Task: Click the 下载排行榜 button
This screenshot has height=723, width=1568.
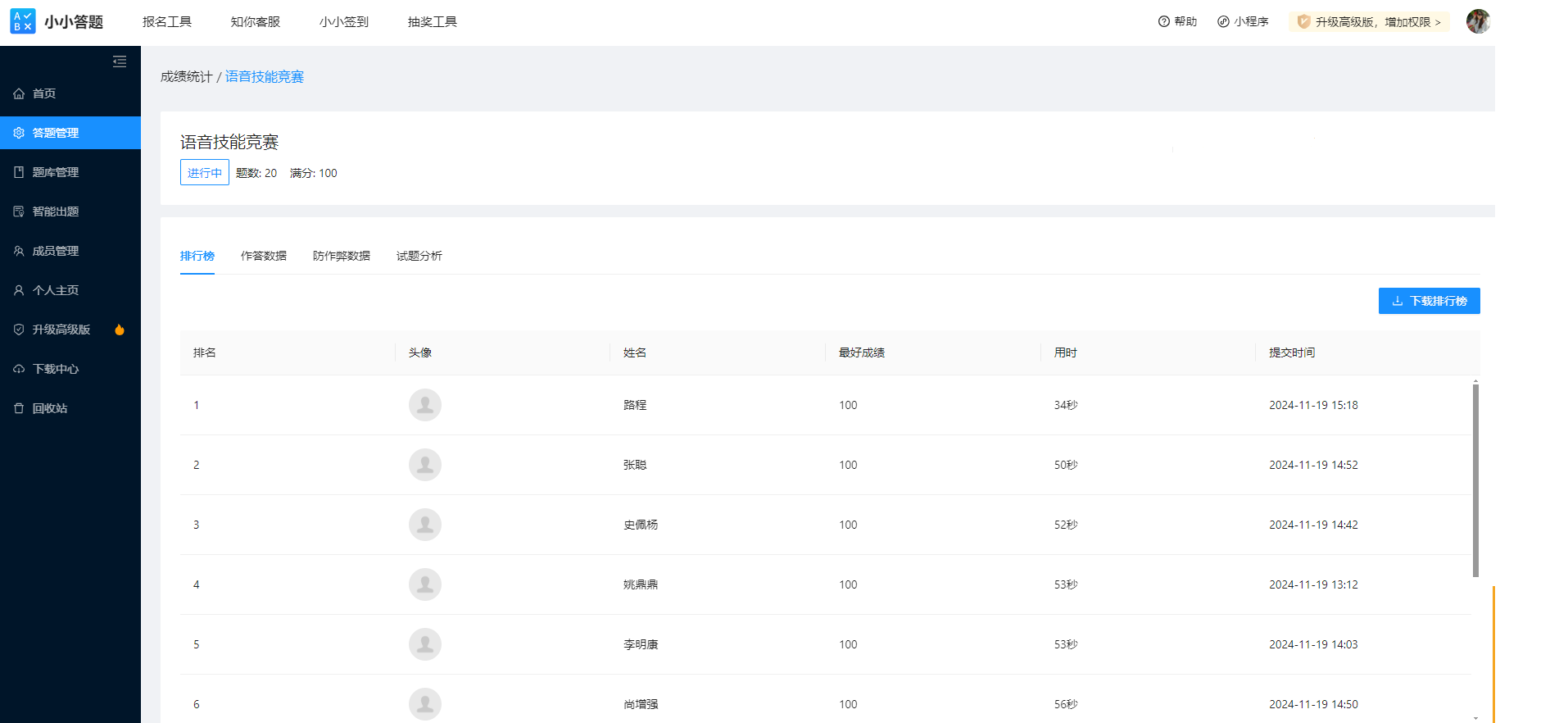Action: pyautogui.click(x=1429, y=301)
